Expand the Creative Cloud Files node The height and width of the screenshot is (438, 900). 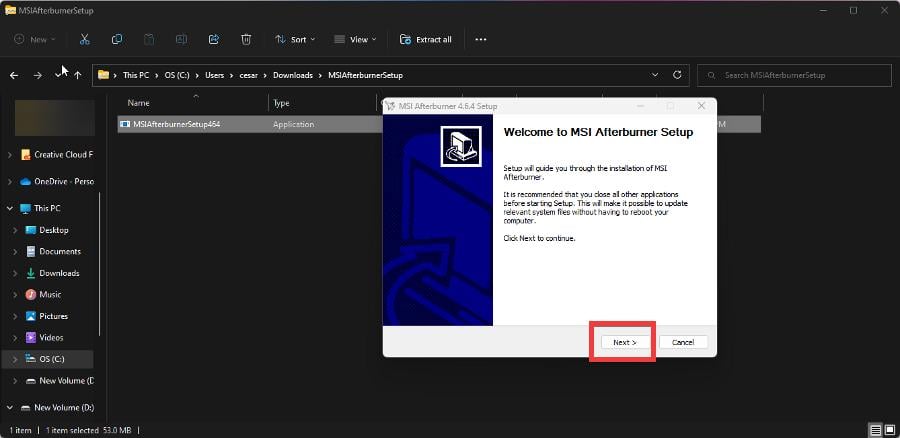coord(9,154)
